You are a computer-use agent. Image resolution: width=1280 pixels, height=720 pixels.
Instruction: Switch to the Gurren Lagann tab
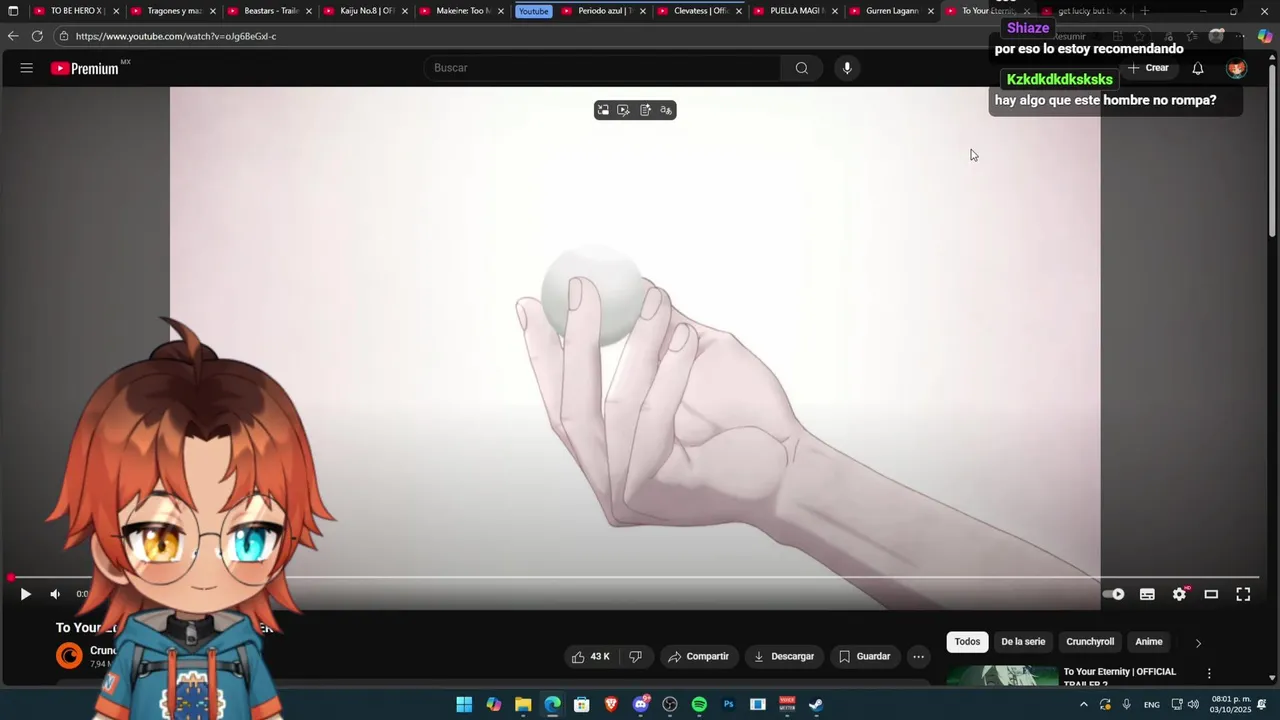(x=891, y=11)
